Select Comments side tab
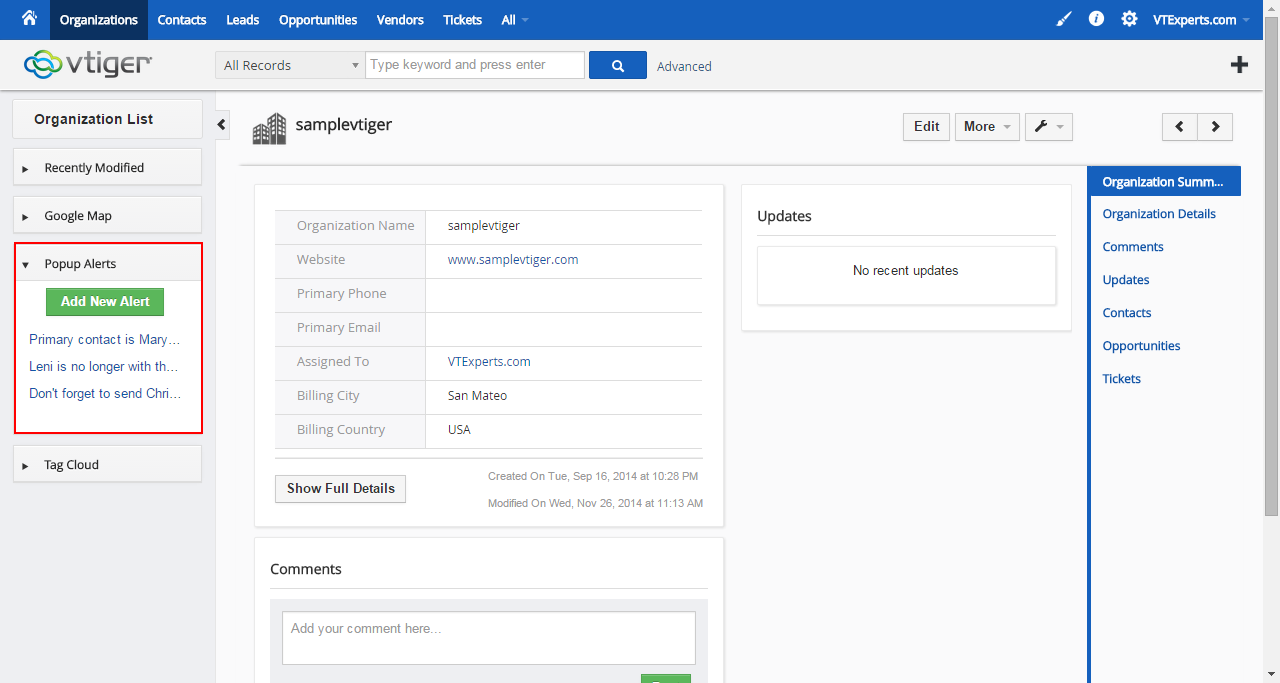 (x=1133, y=247)
